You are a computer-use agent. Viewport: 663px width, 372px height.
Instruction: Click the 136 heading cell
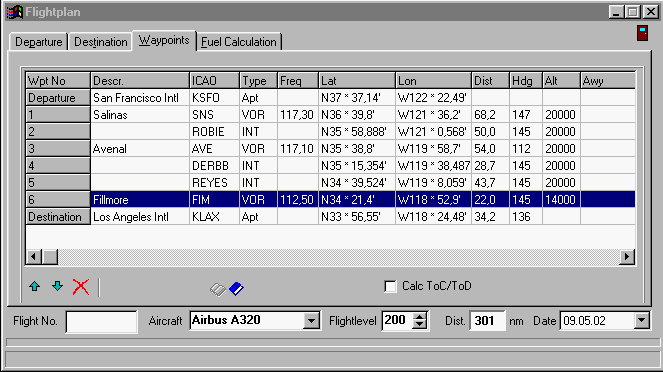526,217
